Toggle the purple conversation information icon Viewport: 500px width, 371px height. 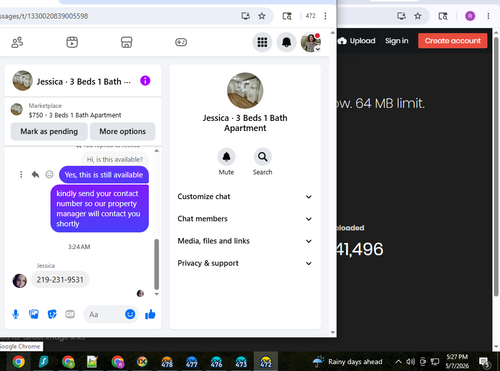click(145, 81)
